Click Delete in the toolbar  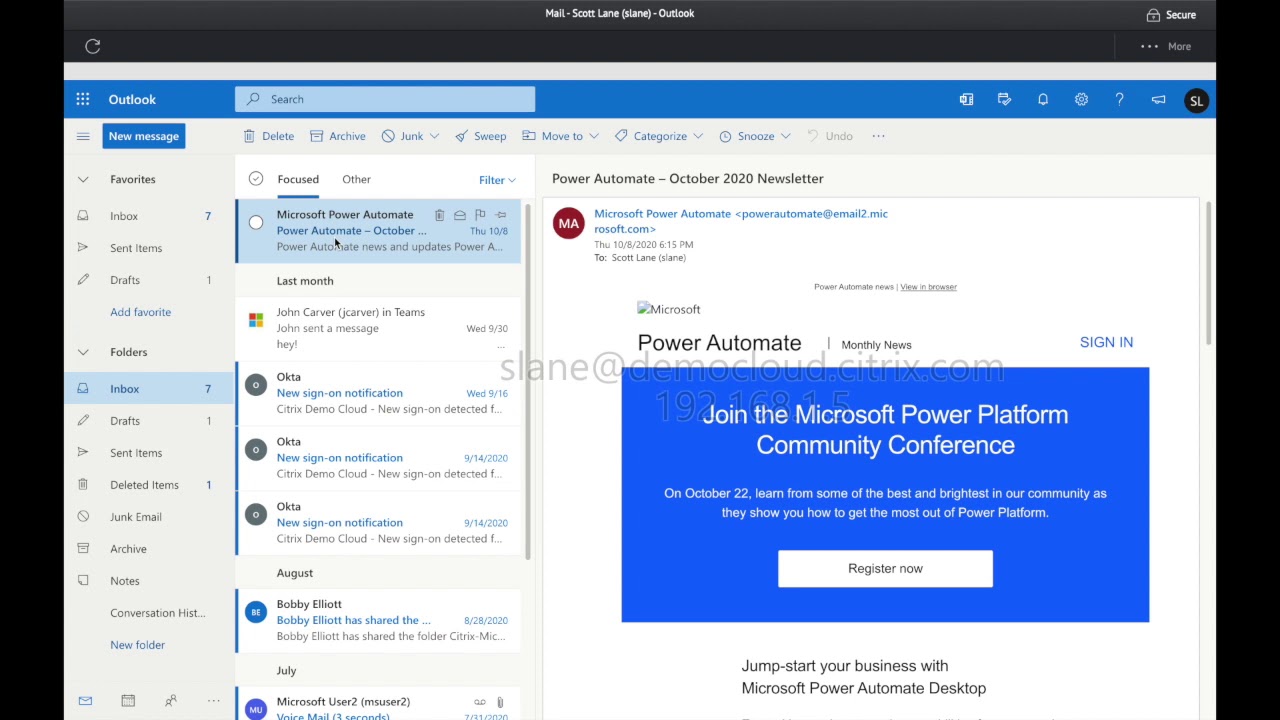coord(269,136)
